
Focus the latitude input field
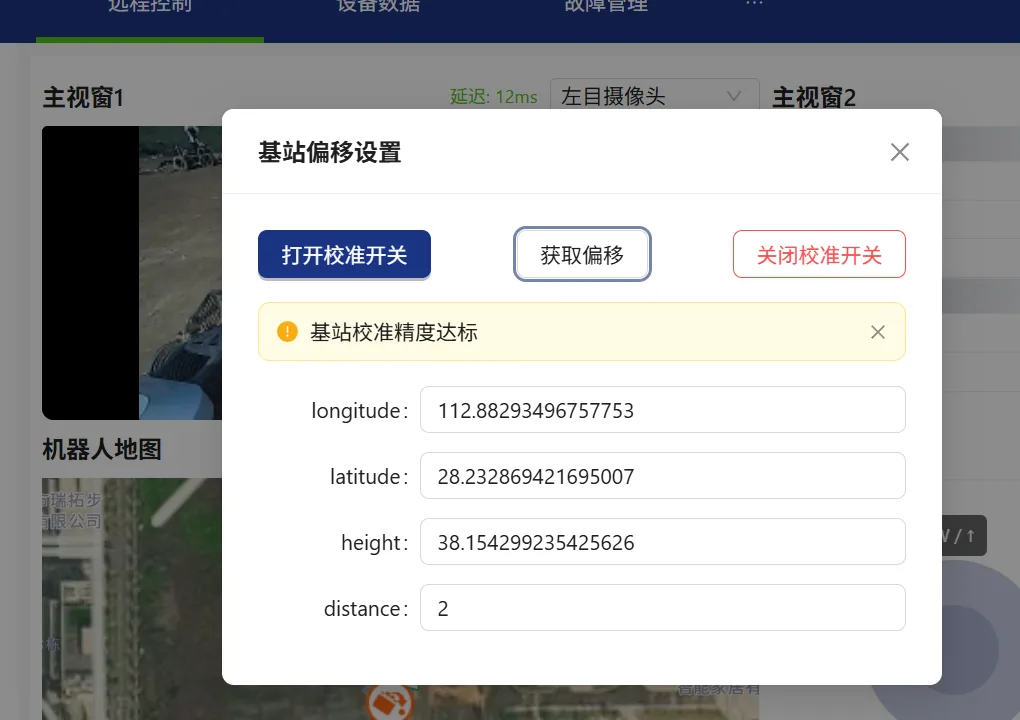coord(662,475)
